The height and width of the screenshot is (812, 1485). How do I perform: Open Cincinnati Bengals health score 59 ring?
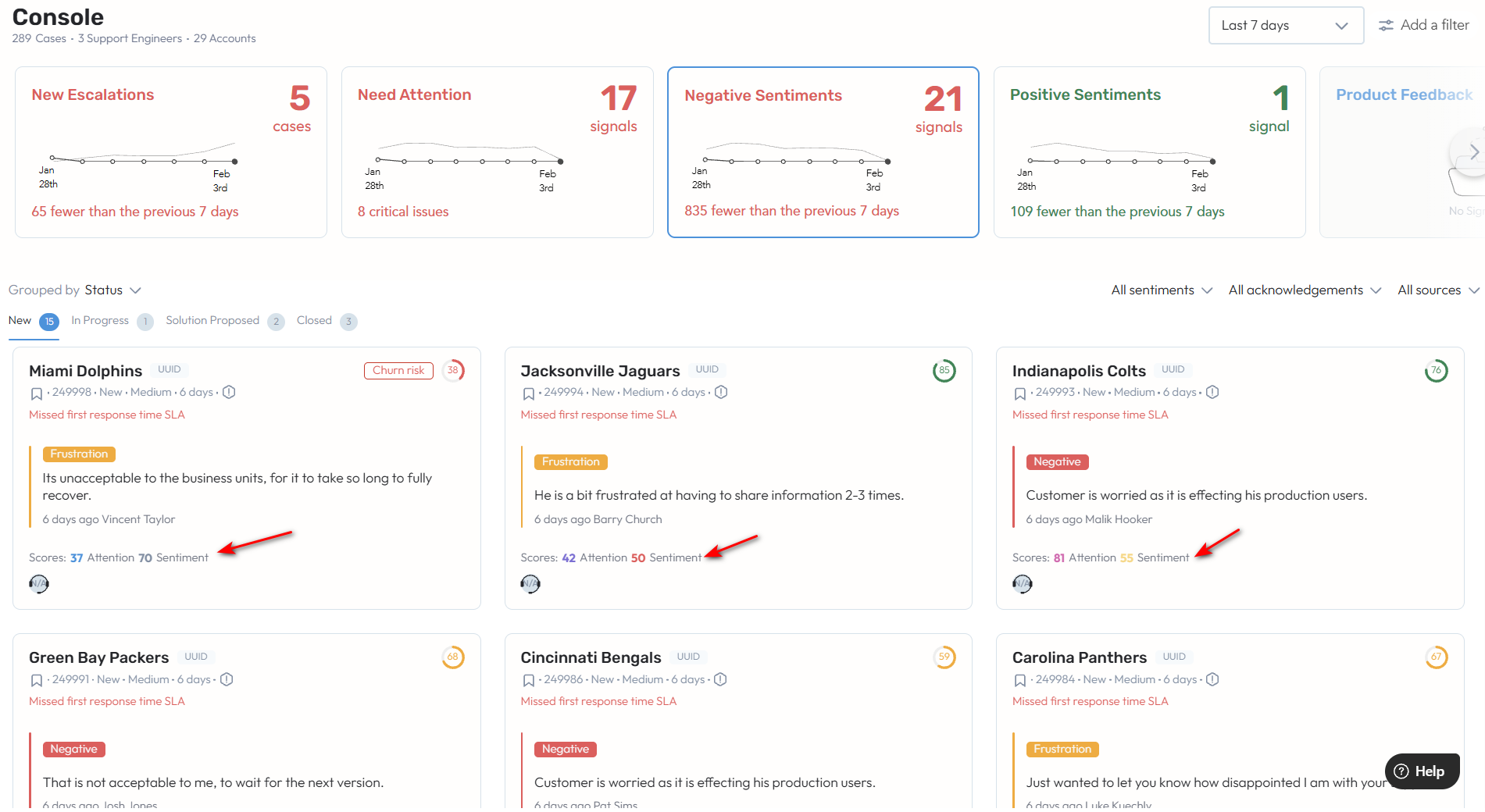point(944,657)
